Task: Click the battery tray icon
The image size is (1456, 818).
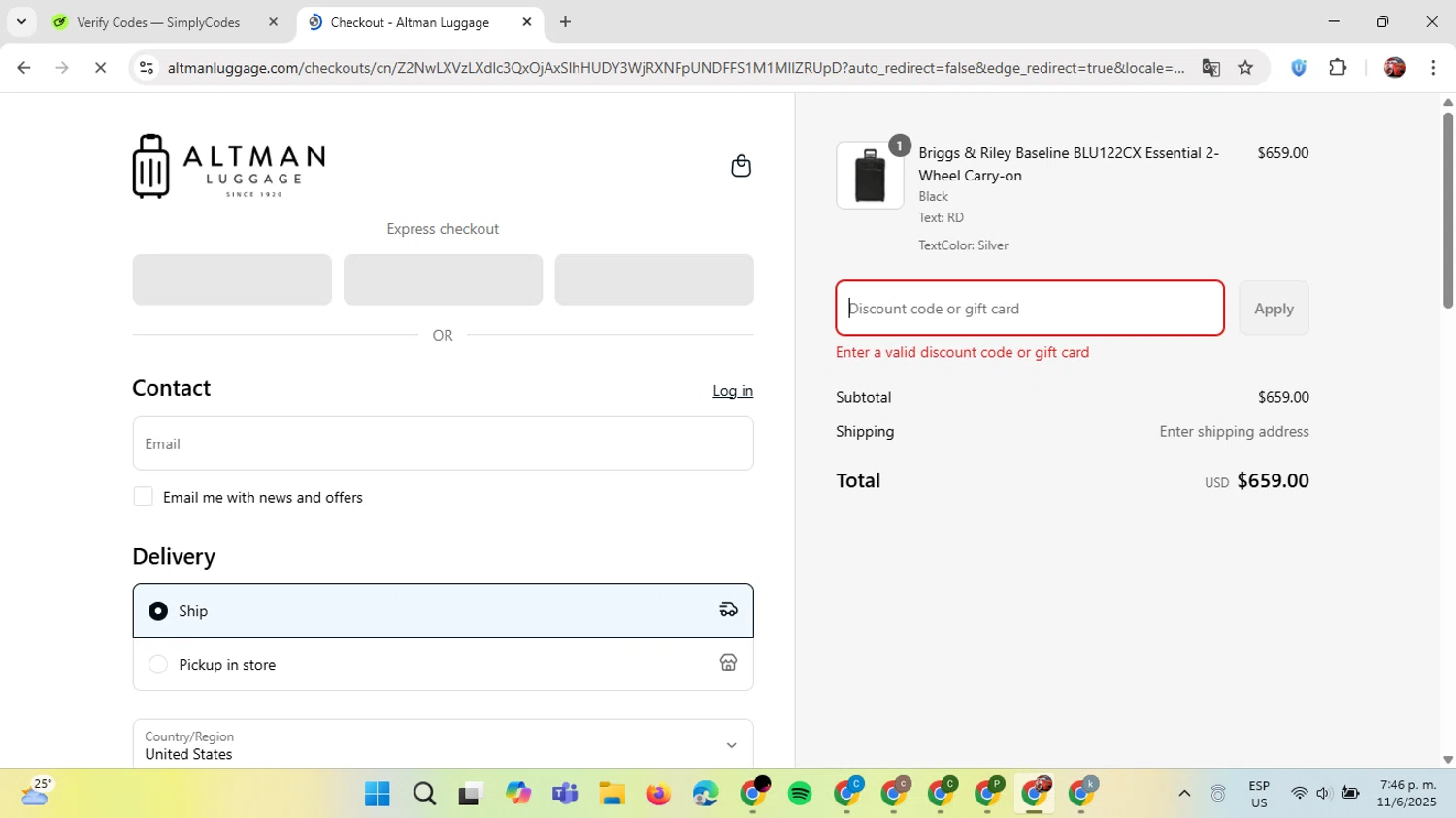Action: [1350, 794]
